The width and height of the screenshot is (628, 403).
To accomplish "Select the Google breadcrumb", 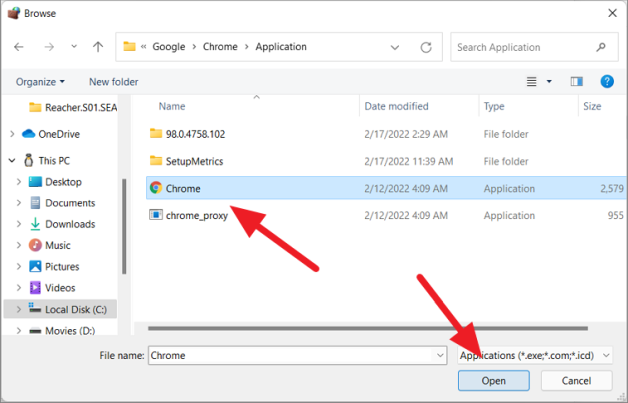I will pyautogui.click(x=169, y=47).
